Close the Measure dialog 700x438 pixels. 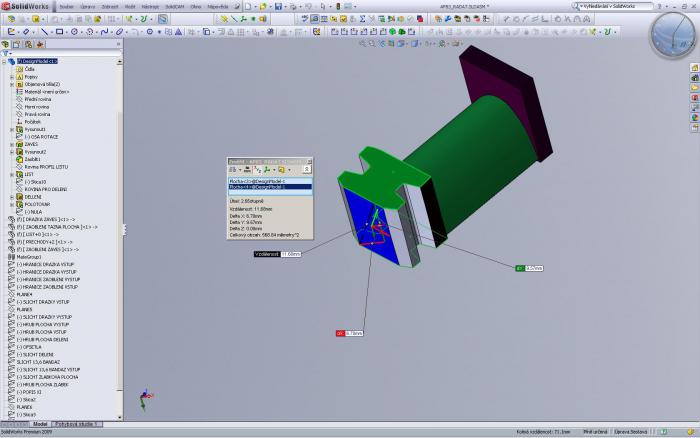tap(309, 160)
